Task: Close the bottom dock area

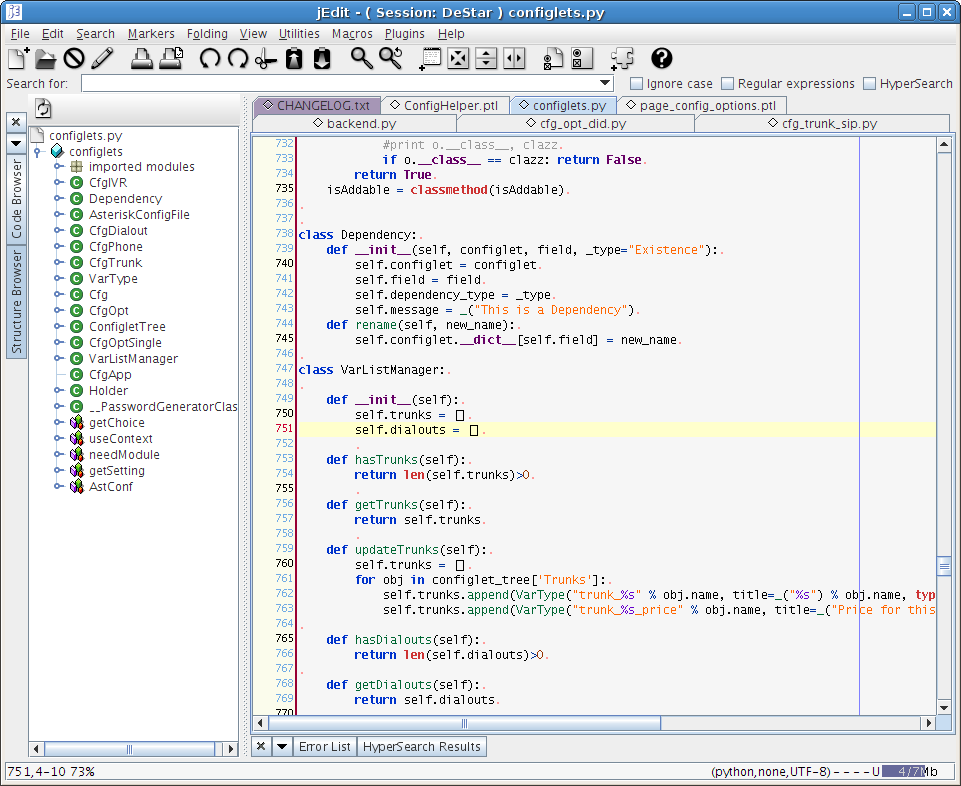Action: coord(260,747)
